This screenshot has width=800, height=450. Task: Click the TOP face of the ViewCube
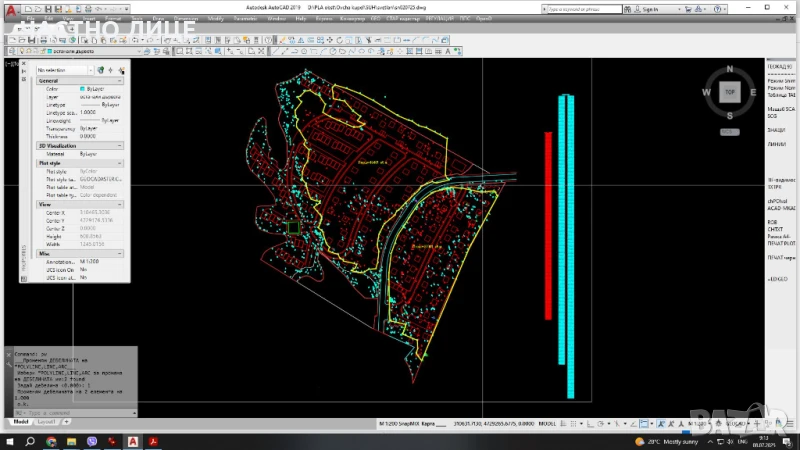[x=730, y=92]
